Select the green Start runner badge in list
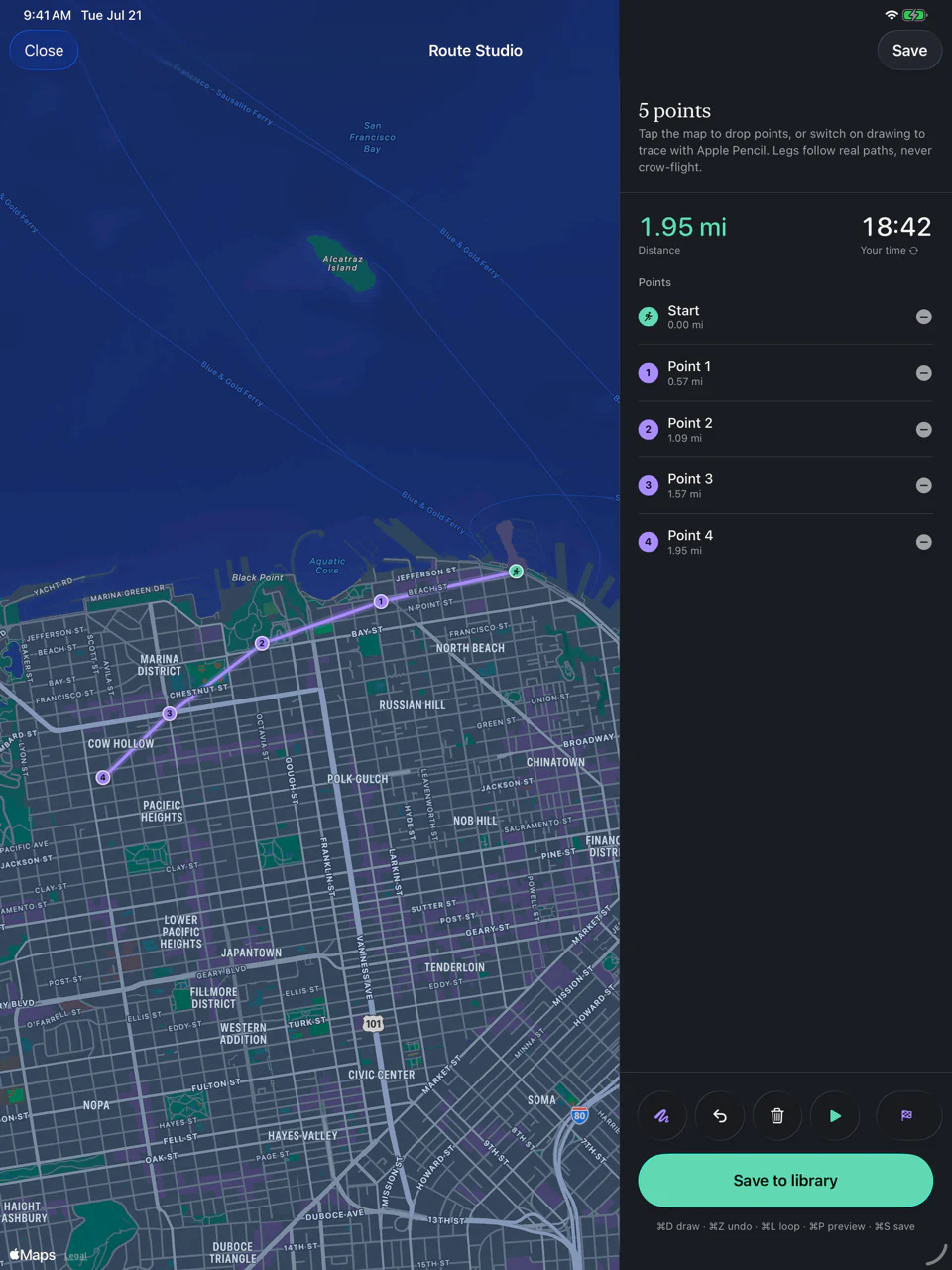The image size is (952, 1270). click(649, 317)
